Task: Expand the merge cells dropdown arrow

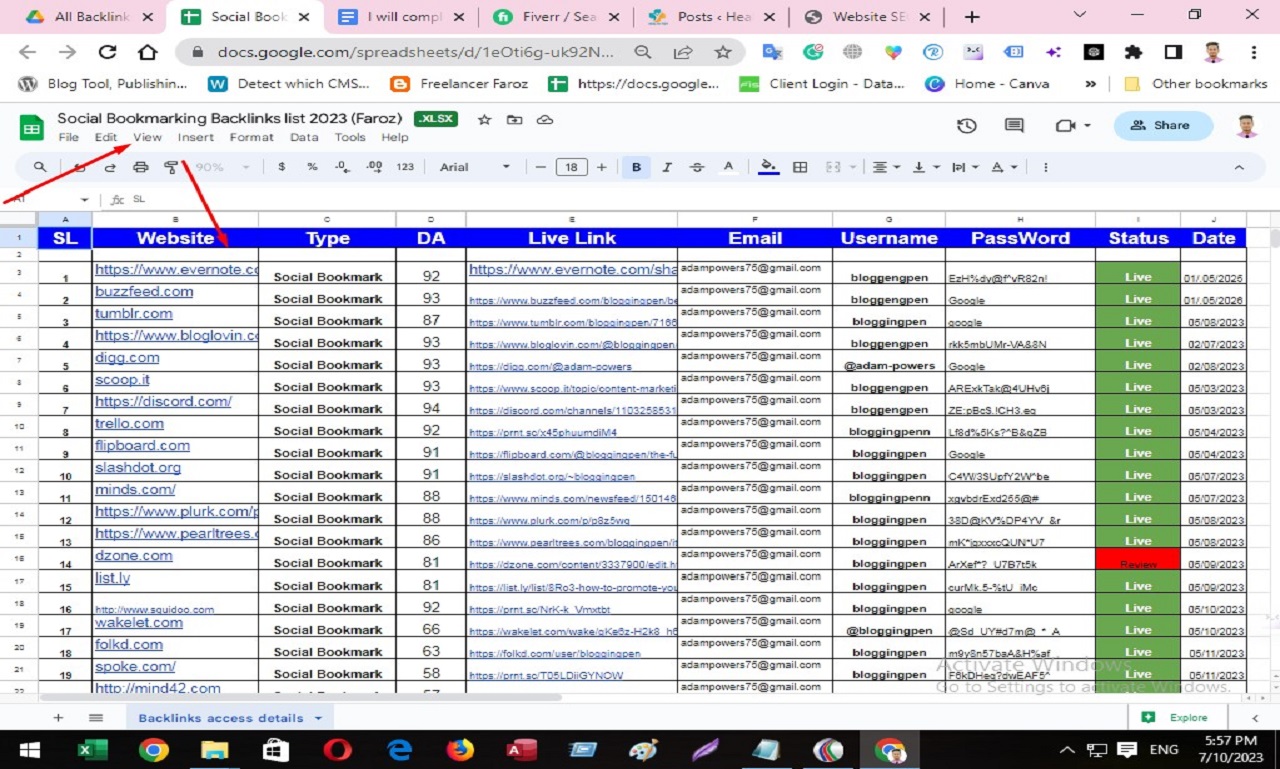Action: click(851, 167)
